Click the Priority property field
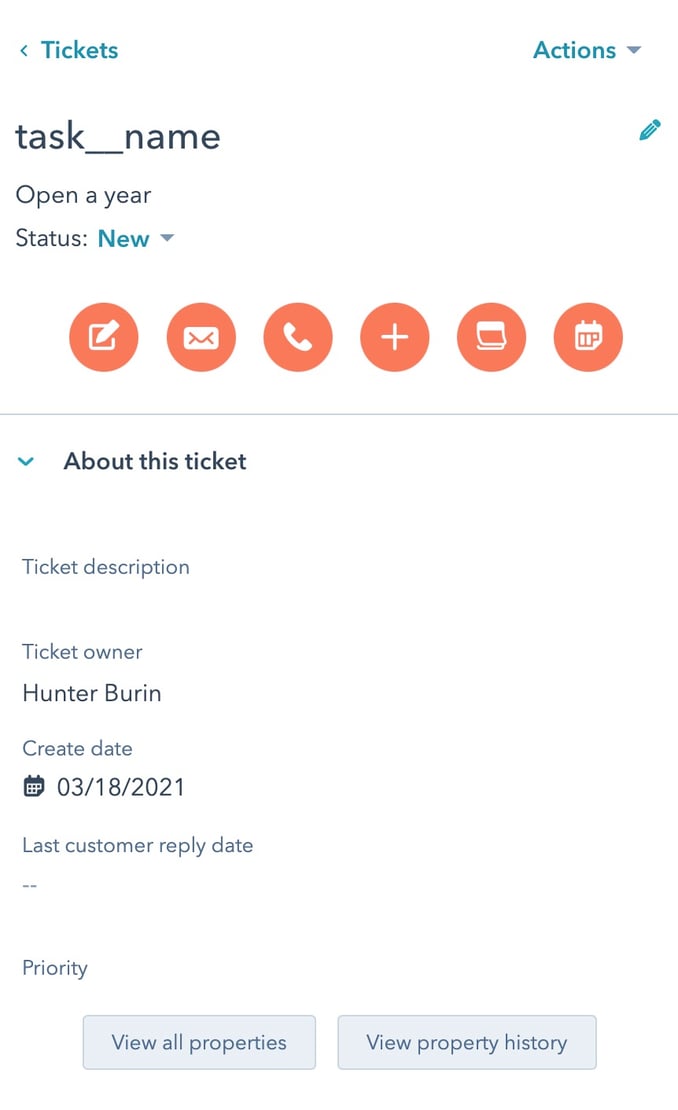This screenshot has height=1110, width=678. click(55, 968)
